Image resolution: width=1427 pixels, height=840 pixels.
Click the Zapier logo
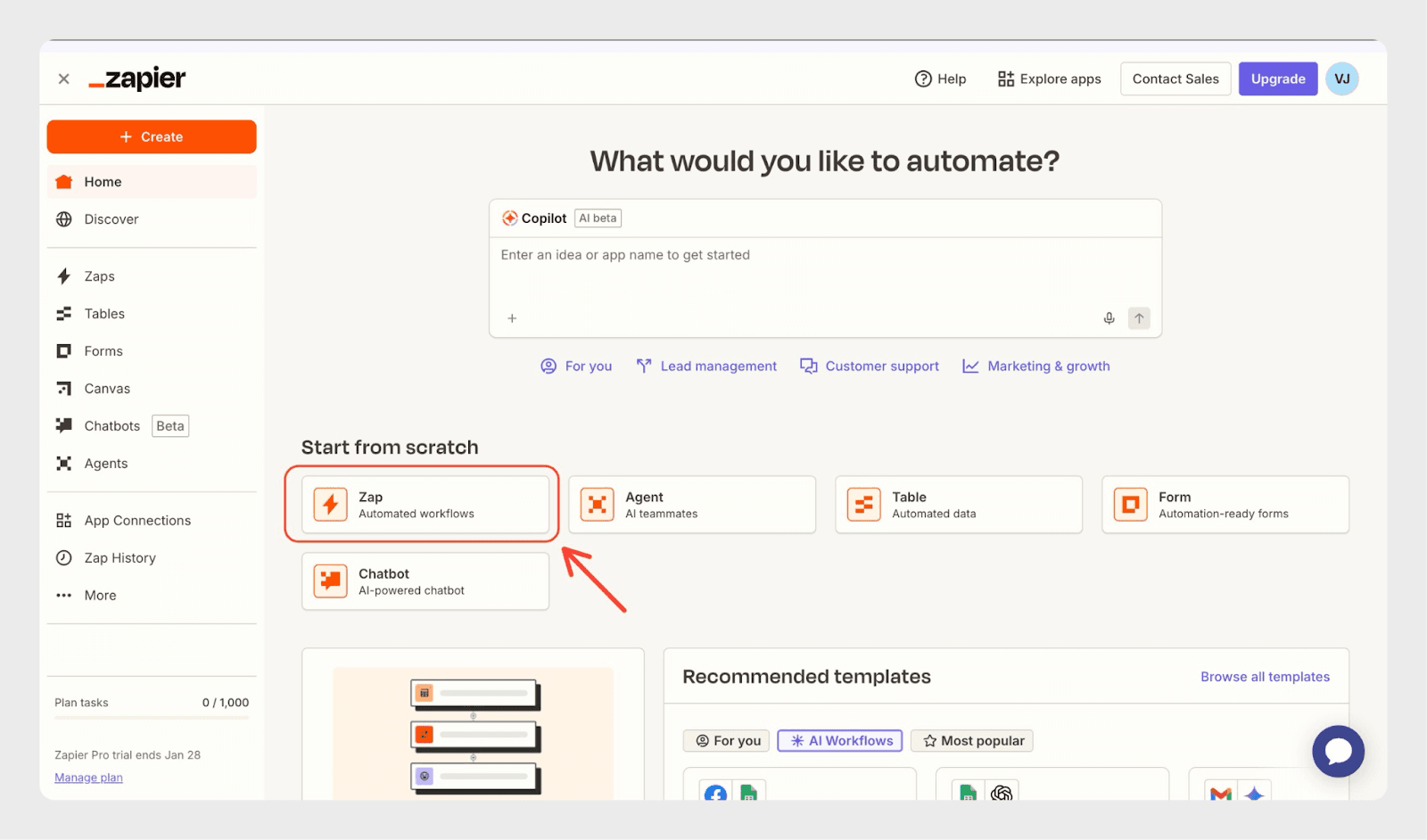137,79
